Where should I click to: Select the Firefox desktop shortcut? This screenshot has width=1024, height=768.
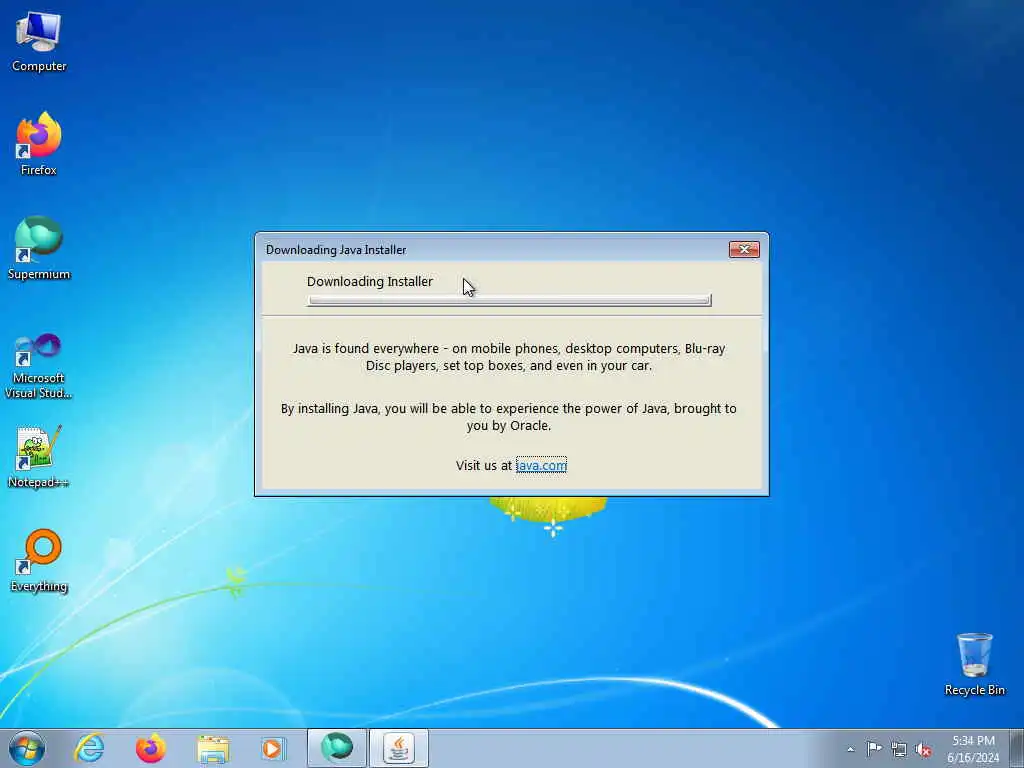39,144
